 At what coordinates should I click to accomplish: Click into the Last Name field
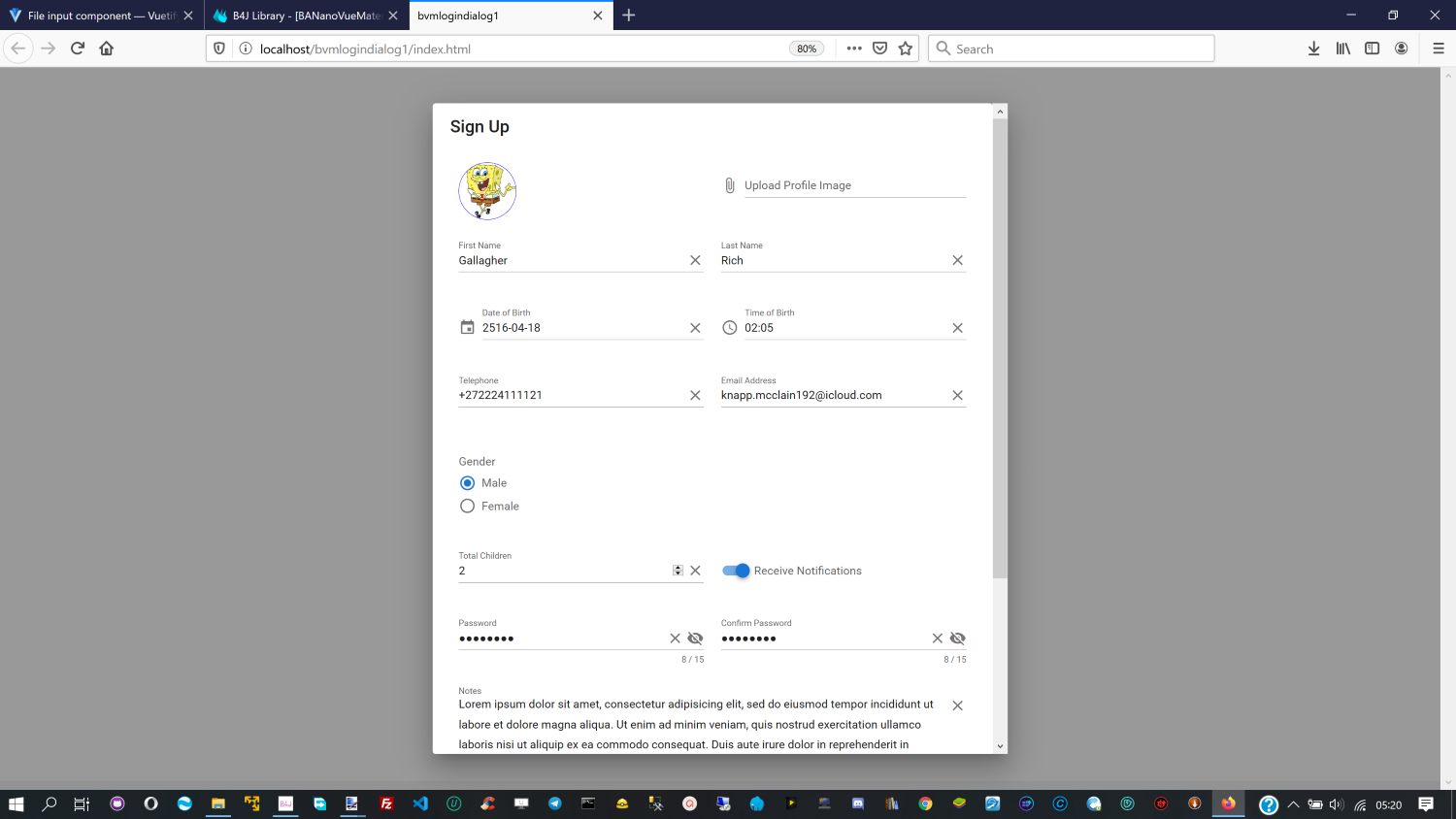(x=834, y=260)
